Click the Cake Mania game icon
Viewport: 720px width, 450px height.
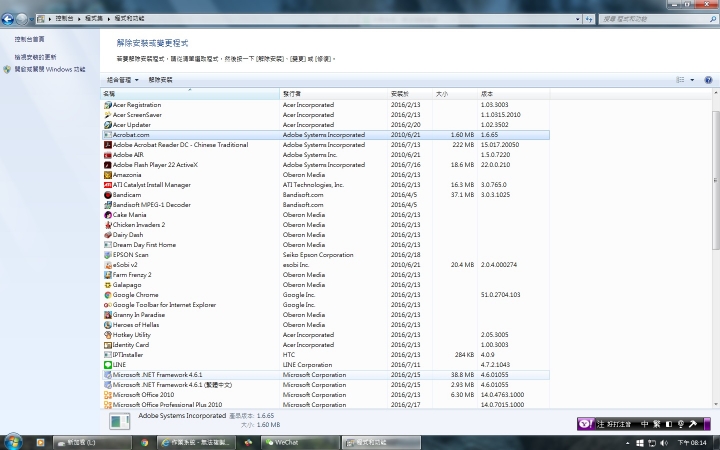click(108, 215)
